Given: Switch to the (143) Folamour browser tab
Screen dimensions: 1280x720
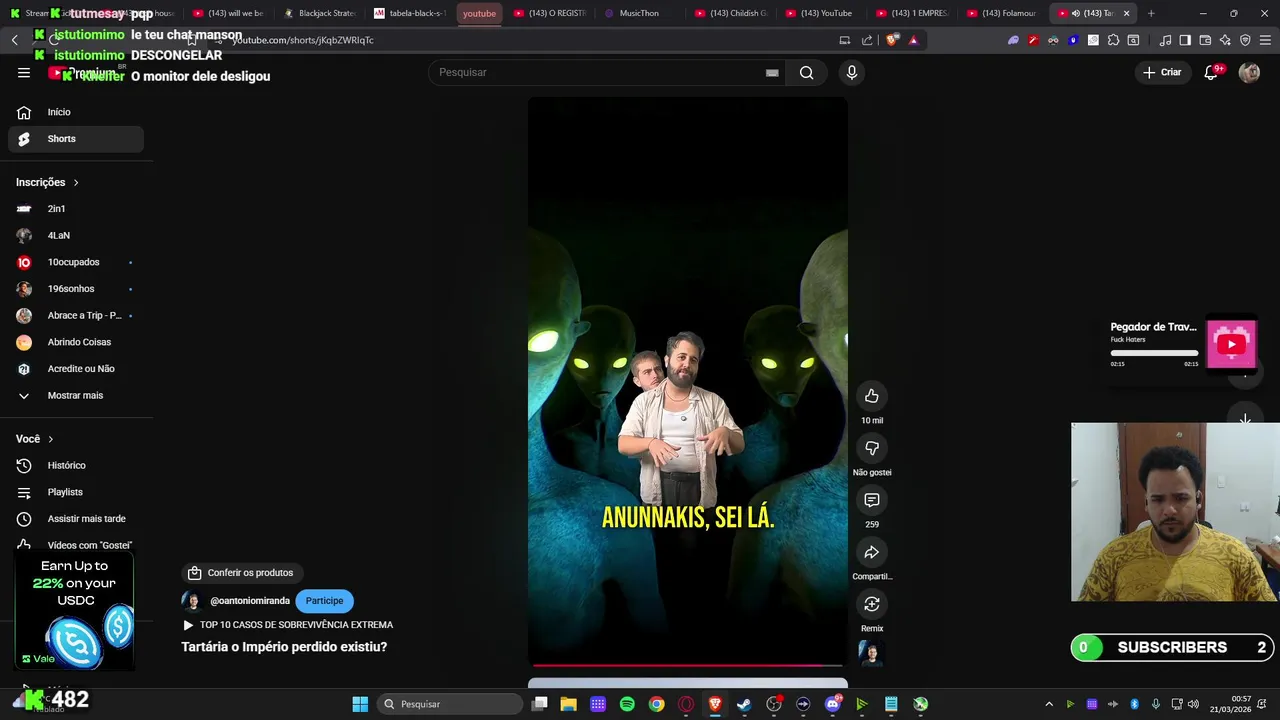Looking at the screenshot, I should tap(1004, 13).
